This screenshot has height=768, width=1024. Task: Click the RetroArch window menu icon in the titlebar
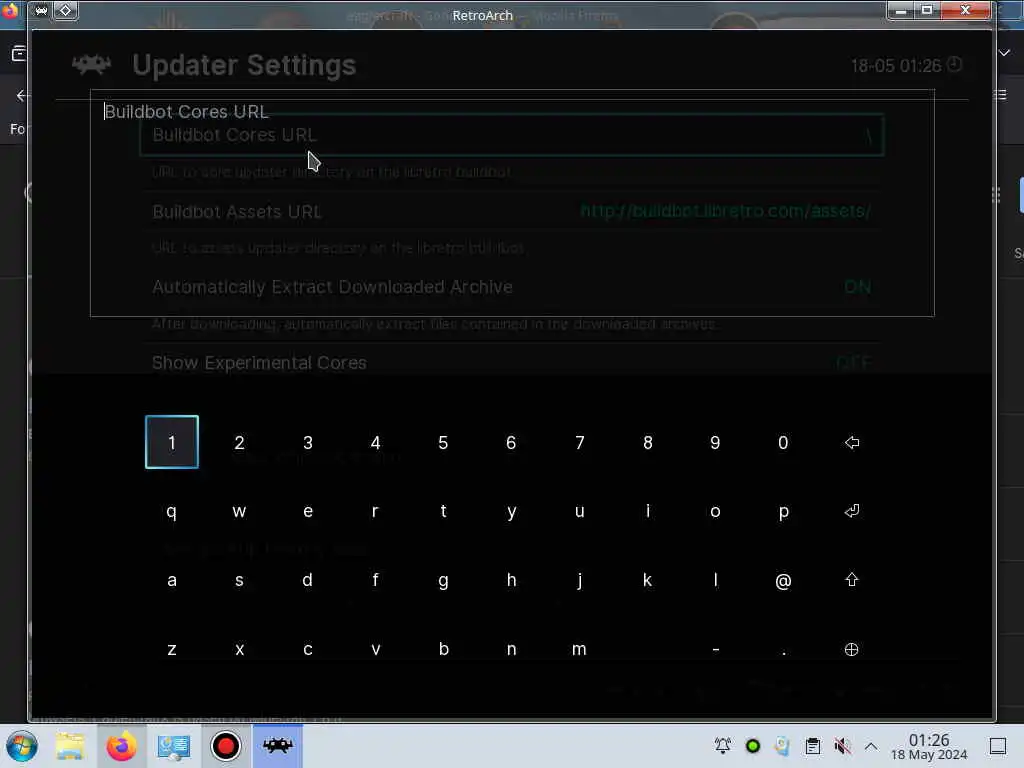point(40,10)
